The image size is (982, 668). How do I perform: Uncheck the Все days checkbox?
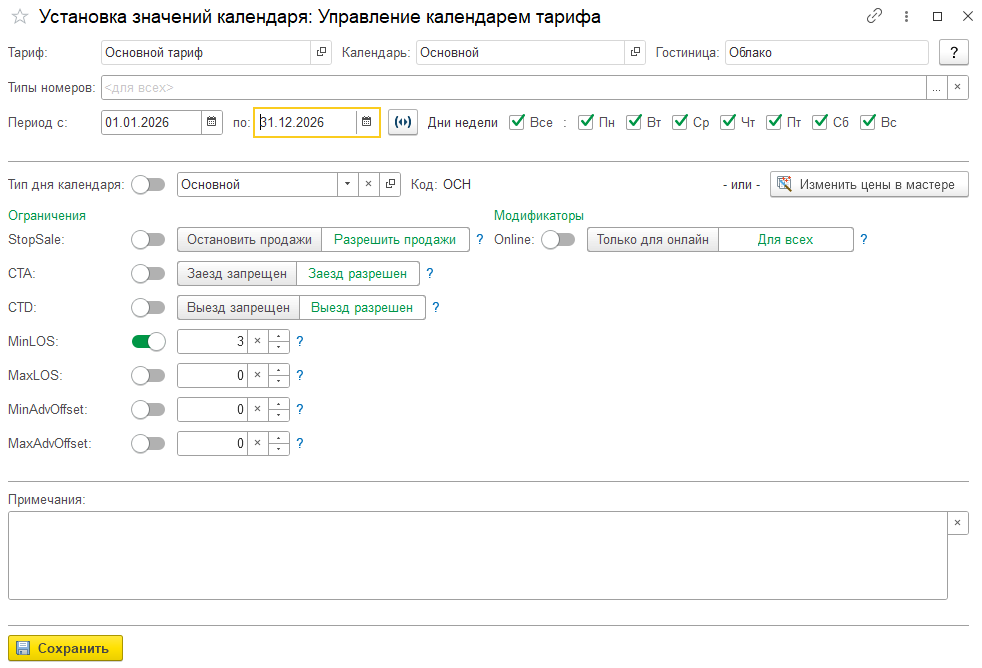[517, 122]
